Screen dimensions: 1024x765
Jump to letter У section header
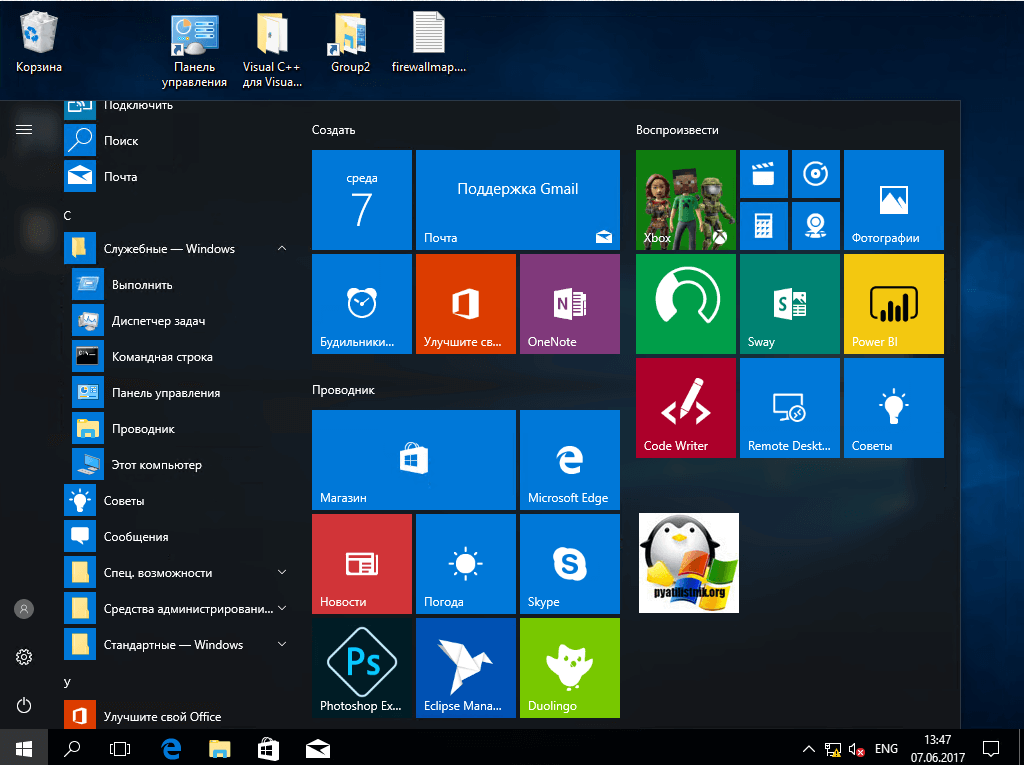(67, 682)
